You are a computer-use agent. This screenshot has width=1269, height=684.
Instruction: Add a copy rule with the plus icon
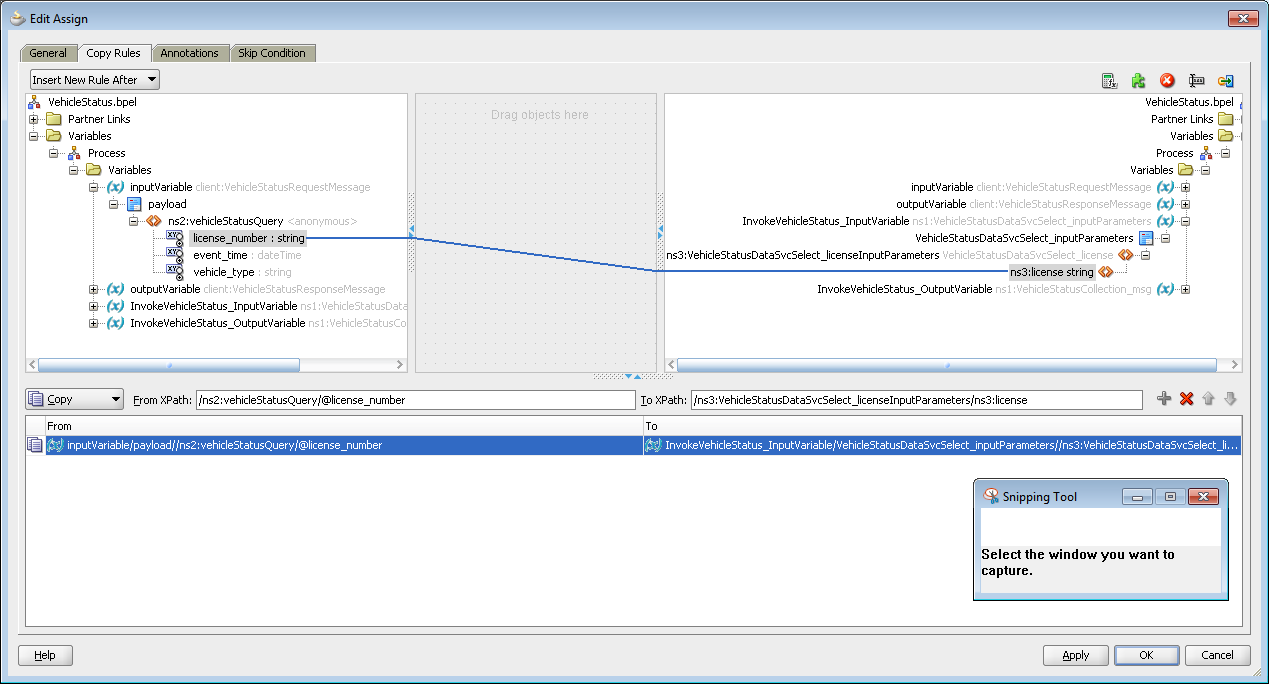coord(1164,399)
